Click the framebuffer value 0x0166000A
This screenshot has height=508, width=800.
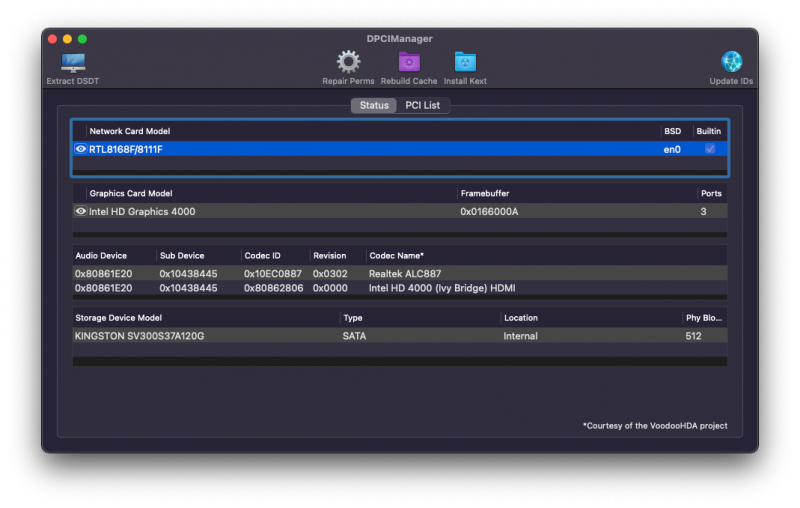click(489, 211)
